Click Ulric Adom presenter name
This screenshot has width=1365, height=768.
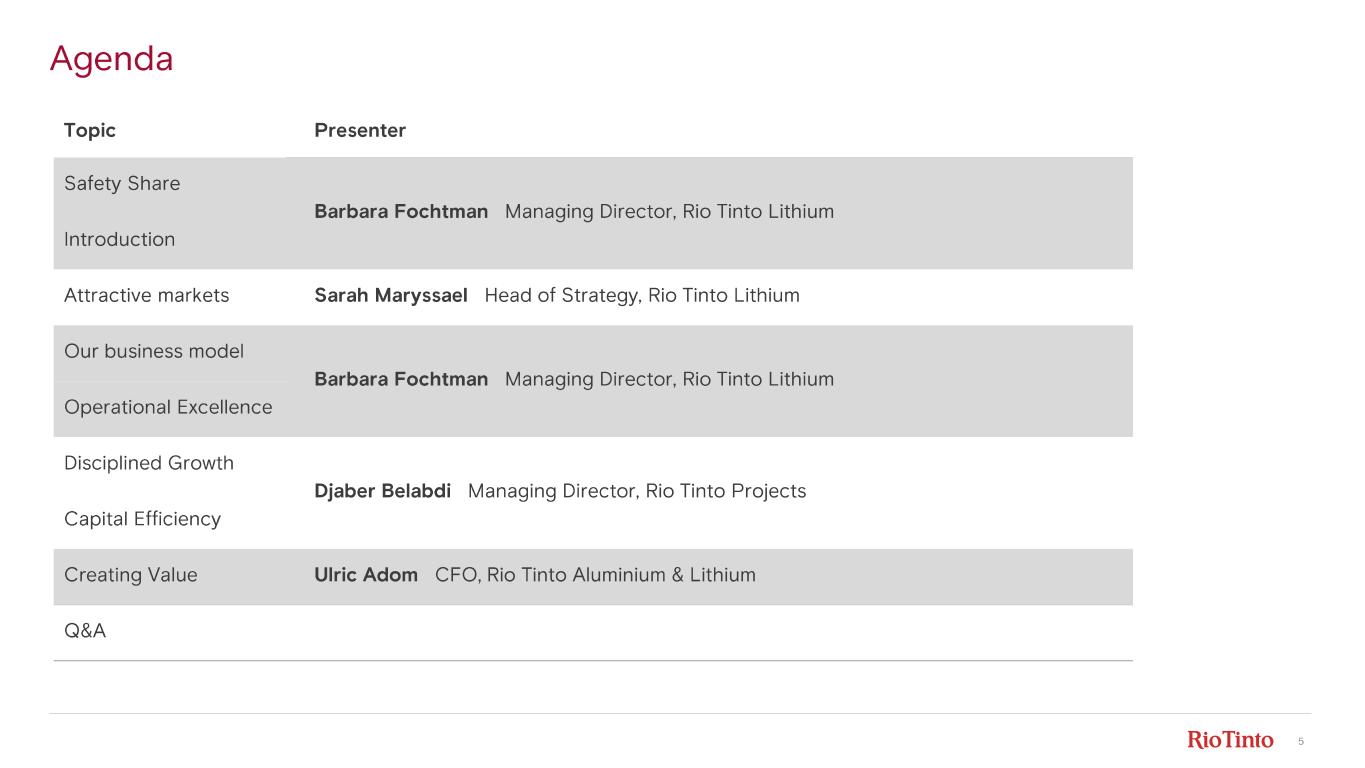[366, 576]
